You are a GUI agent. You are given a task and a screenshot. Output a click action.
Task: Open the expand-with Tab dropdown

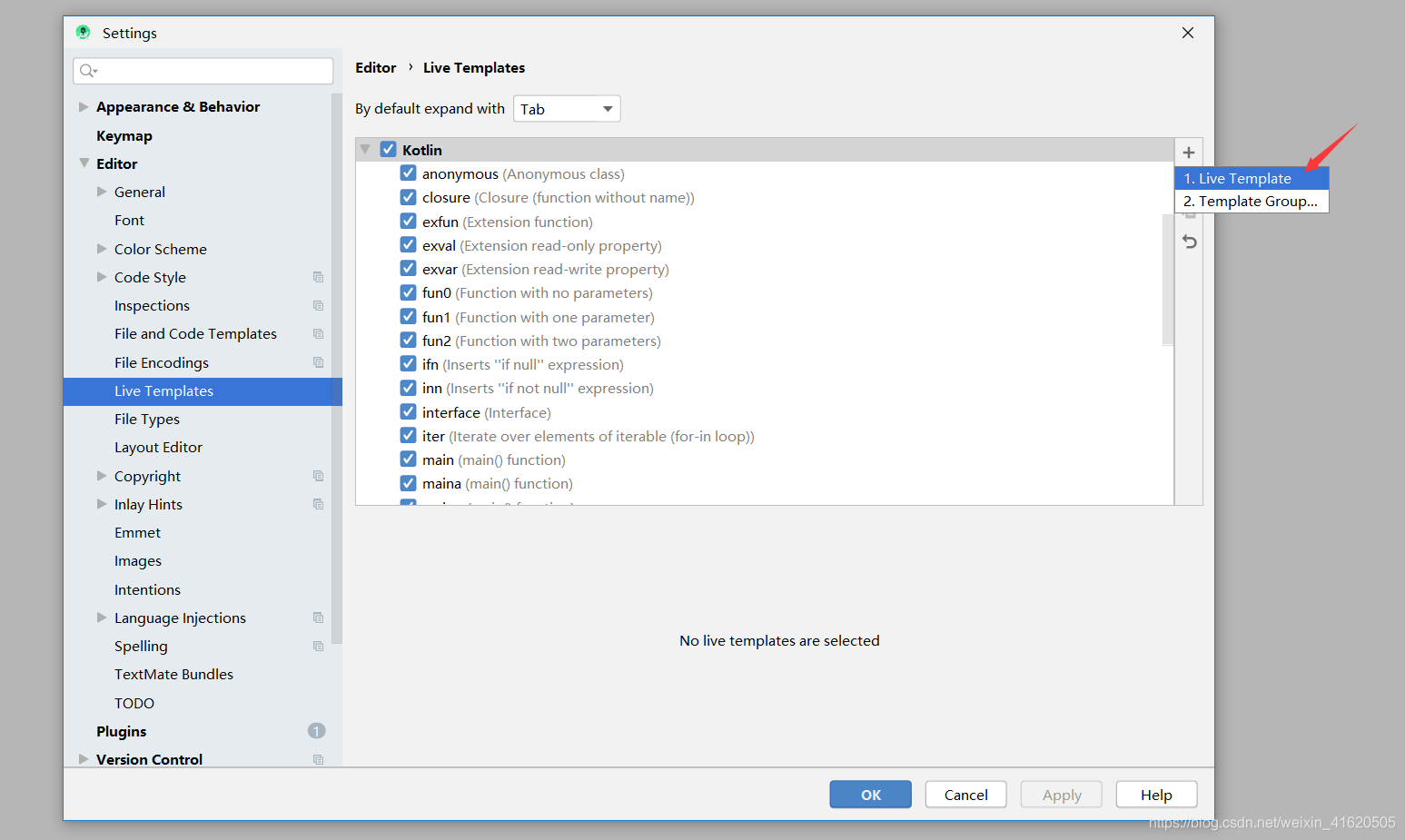tap(567, 109)
